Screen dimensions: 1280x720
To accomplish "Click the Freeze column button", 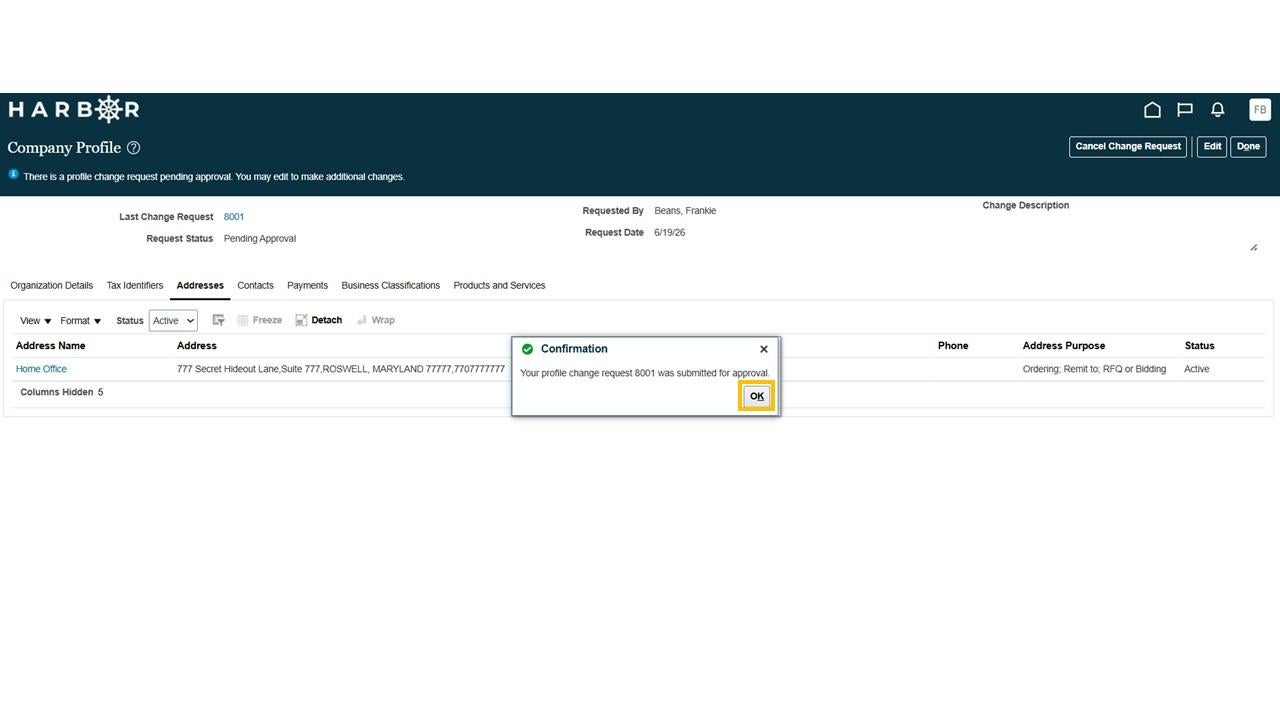I will coord(260,320).
